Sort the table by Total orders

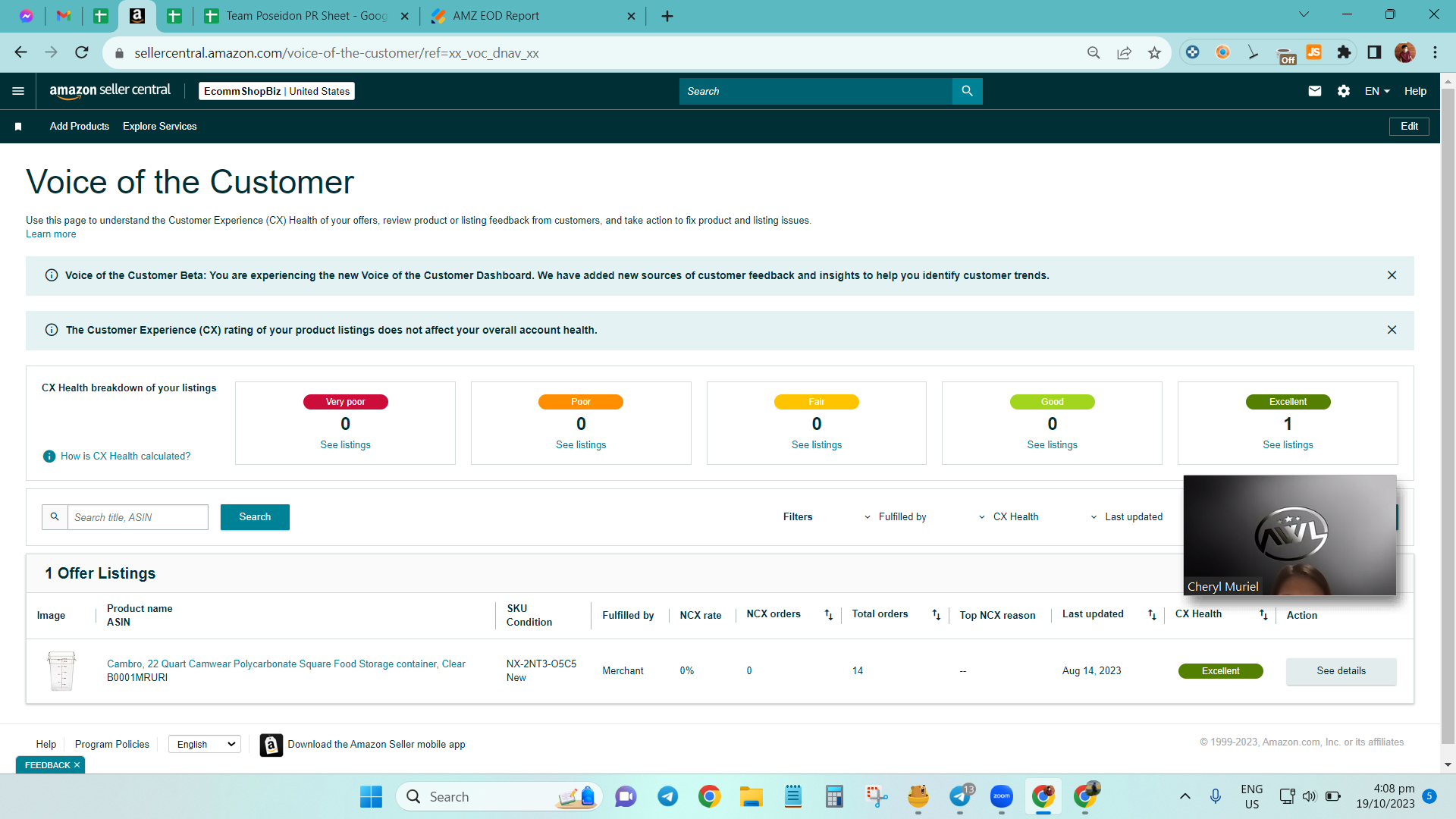[x=936, y=615]
